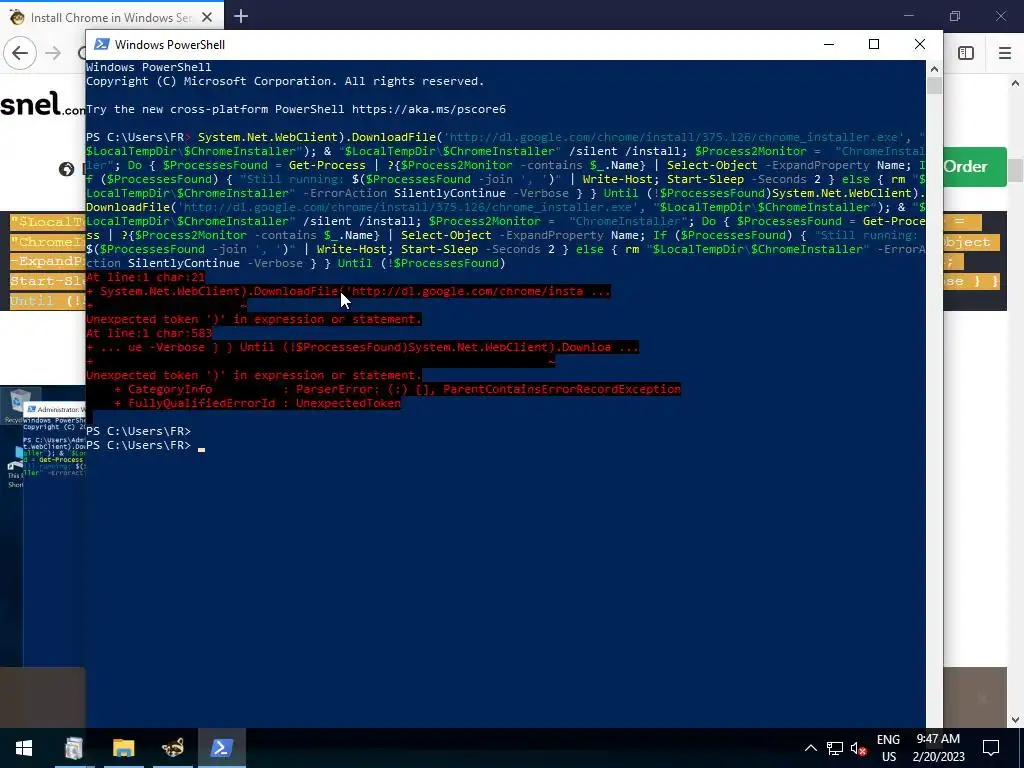Click the PowerShell icon in title bar
The width and height of the screenshot is (1024, 768).
click(102, 44)
